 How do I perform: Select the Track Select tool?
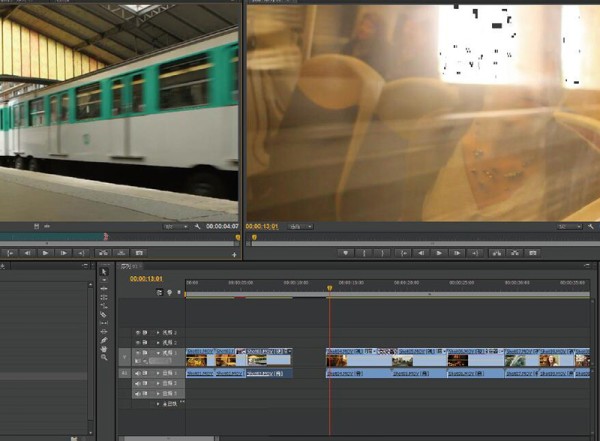pos(104,280)
